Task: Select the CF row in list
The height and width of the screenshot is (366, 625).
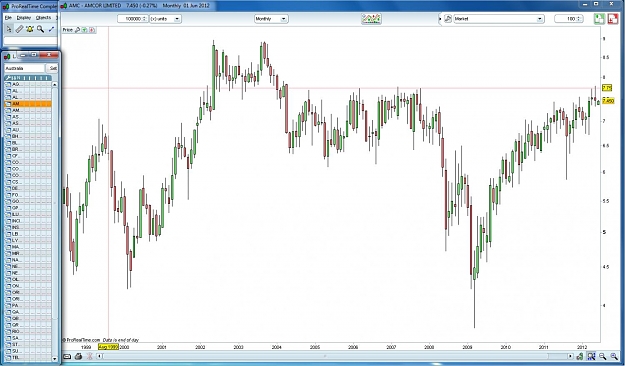Action: [x=28, y=156]
